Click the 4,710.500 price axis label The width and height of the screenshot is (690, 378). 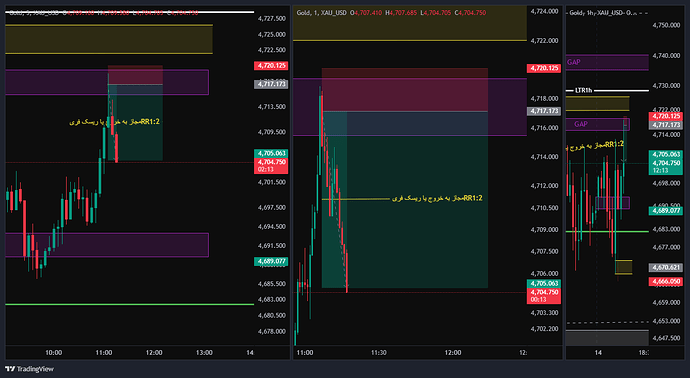pyautogui.click(x=545, y=208)
